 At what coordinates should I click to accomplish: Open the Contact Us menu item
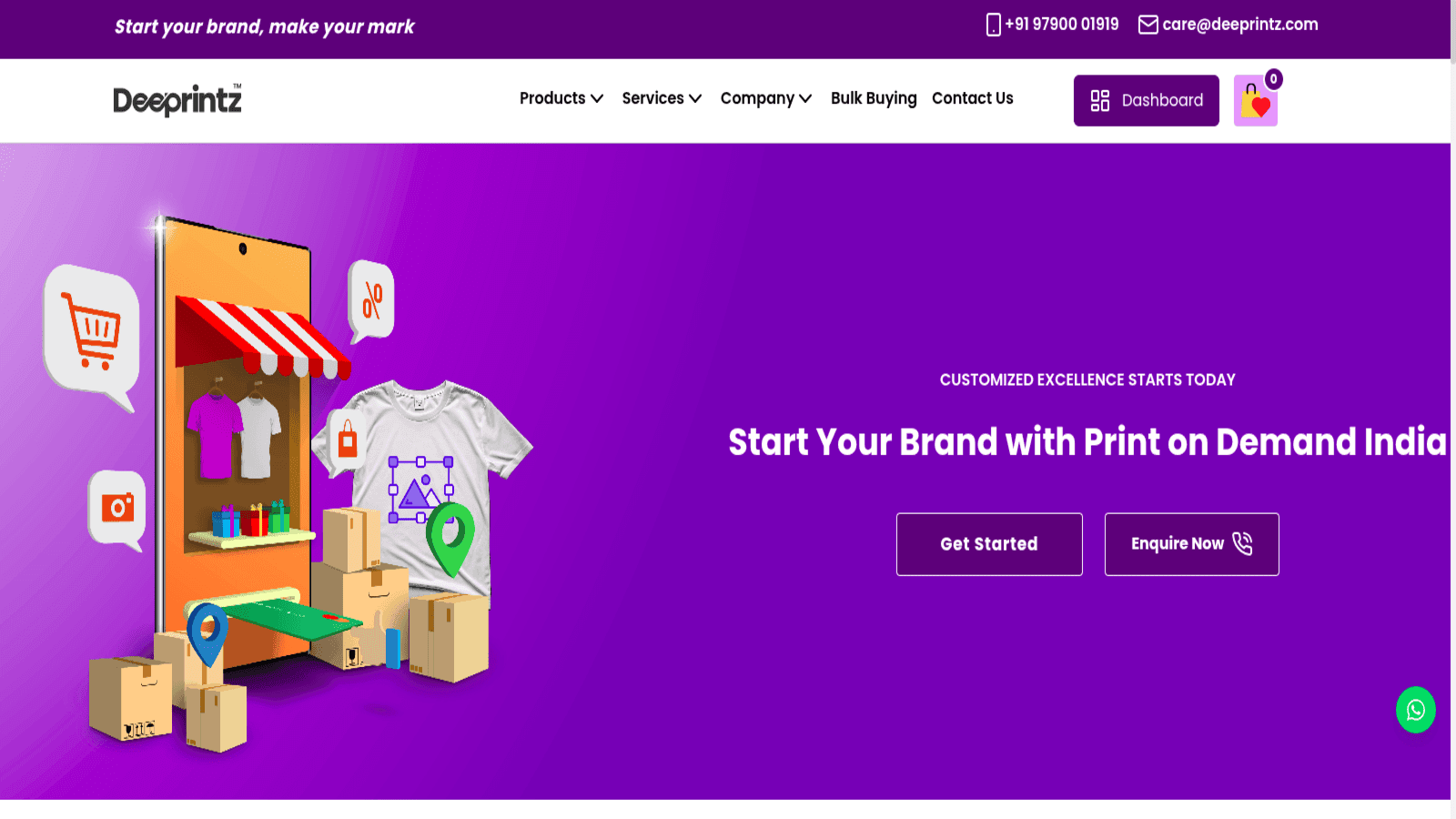972,98
